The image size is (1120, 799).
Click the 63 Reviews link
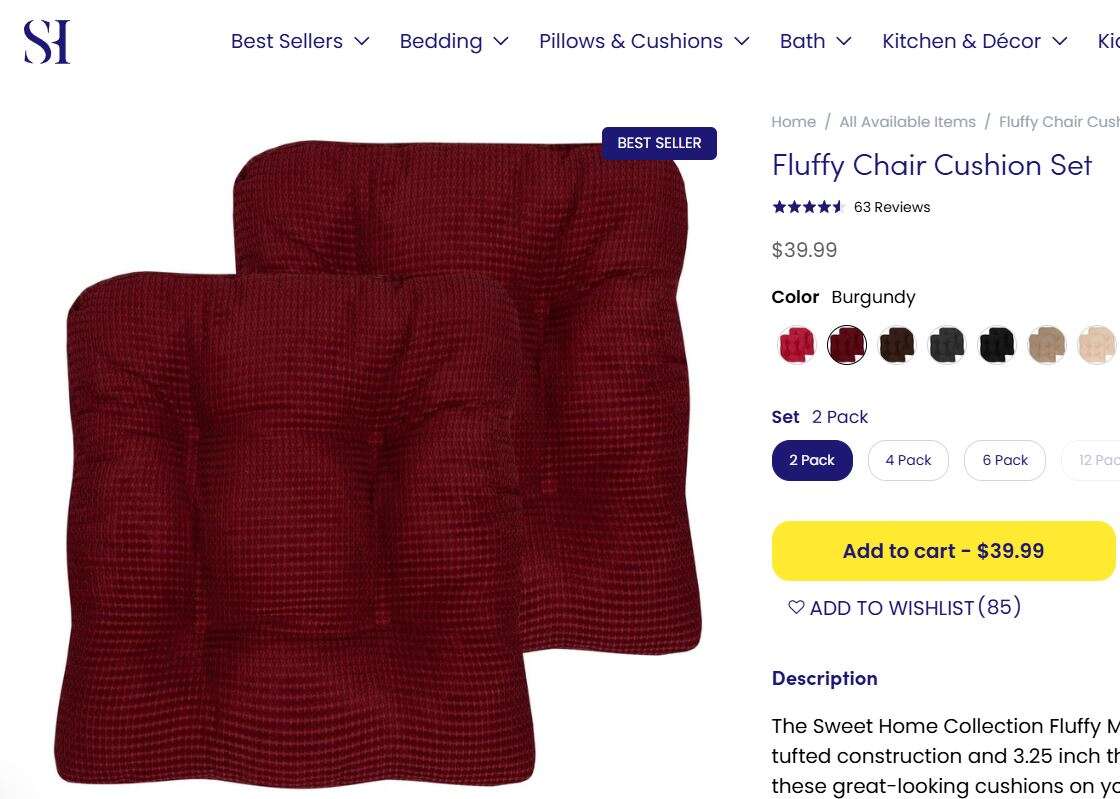pyautogui.click(x=891, y=207)
